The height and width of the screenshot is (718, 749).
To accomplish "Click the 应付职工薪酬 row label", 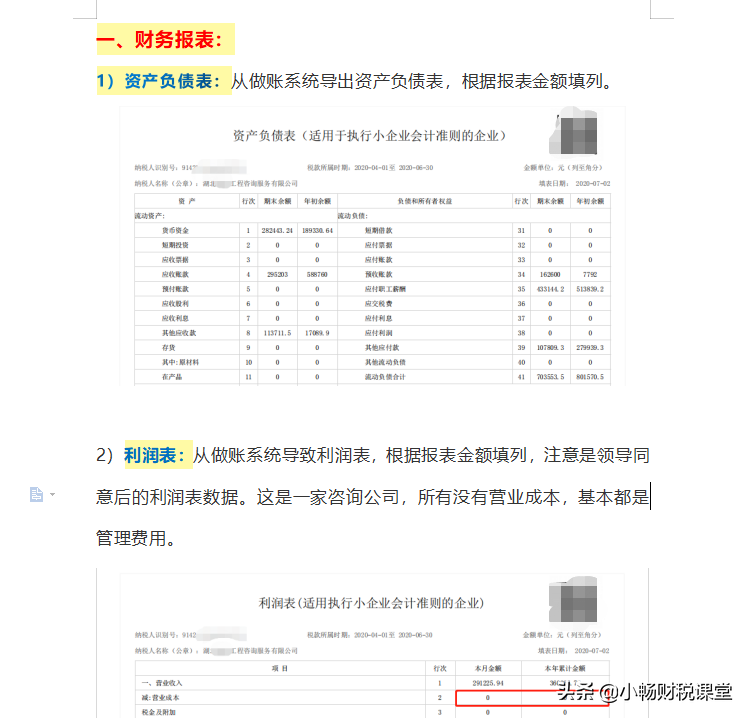I will click(385, 289).
